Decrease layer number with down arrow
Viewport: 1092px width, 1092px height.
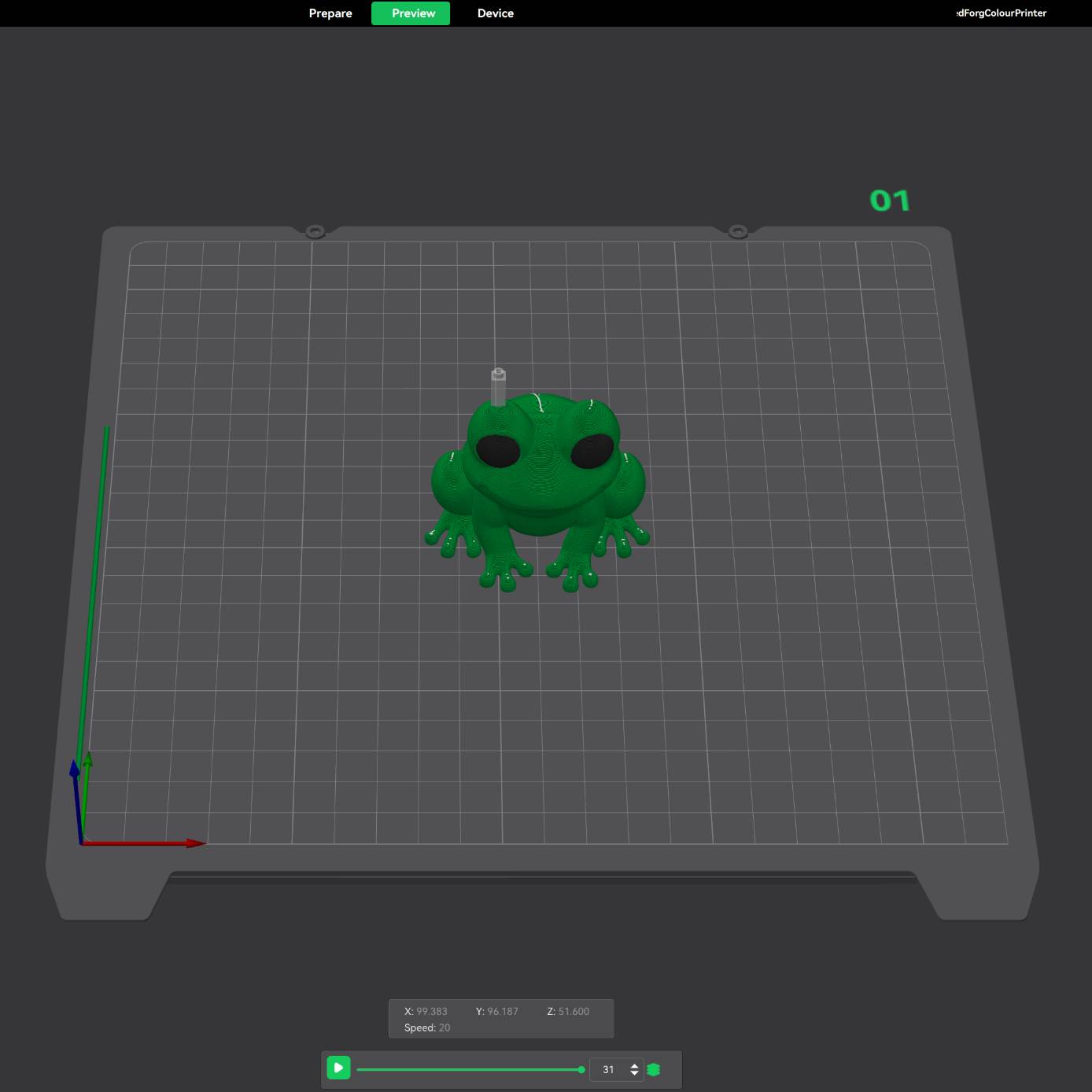pos(634,1074)
